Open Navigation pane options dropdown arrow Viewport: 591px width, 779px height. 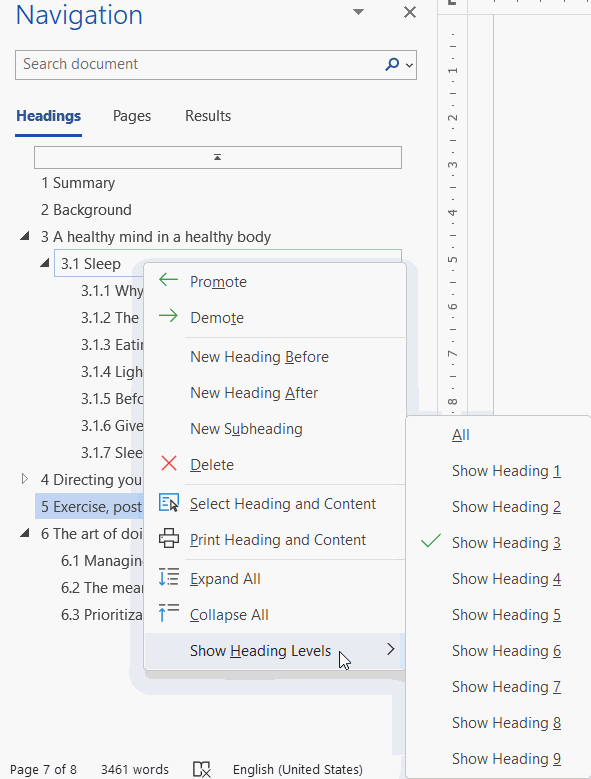[358, 12]
